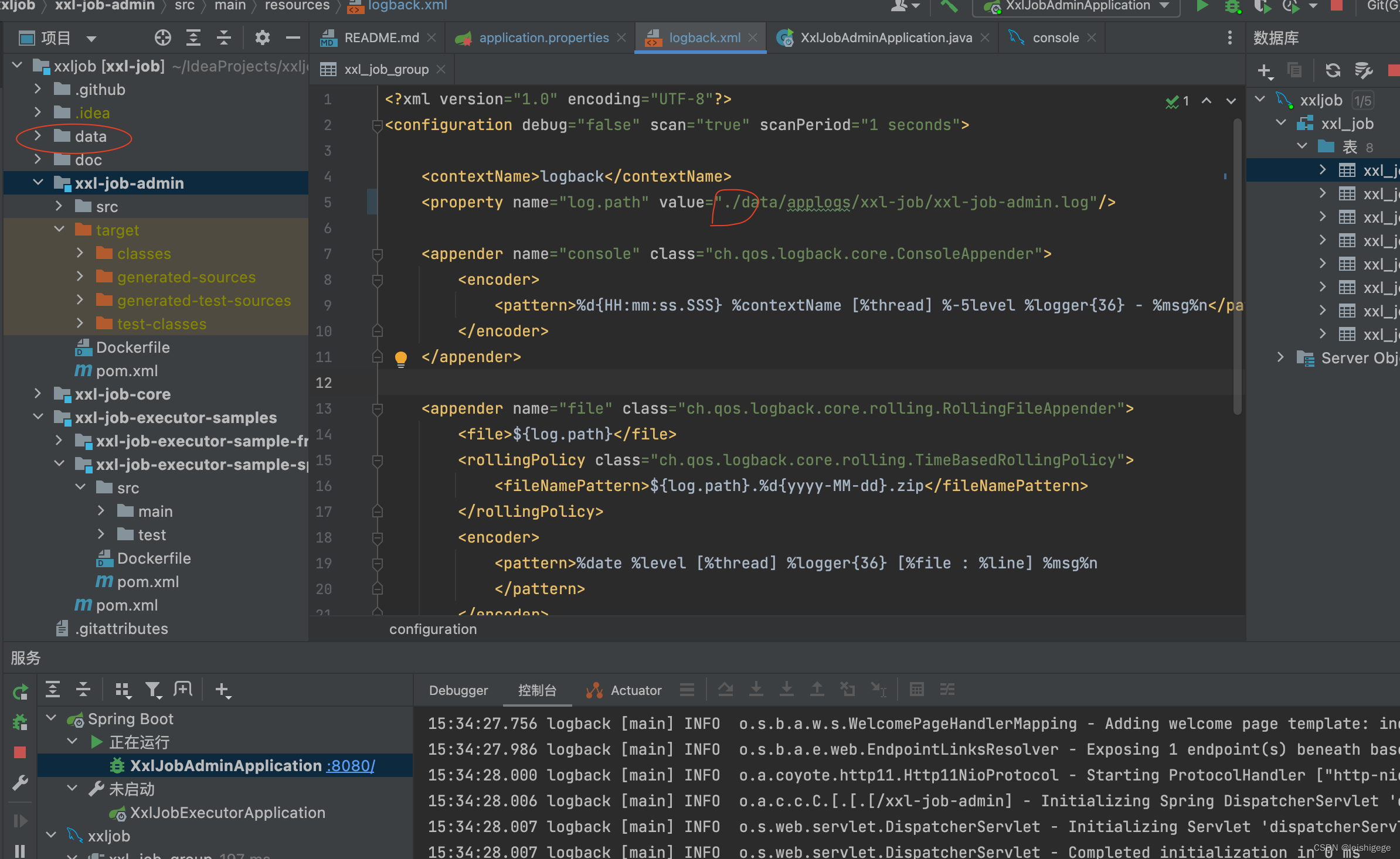Viewport: 1400px width, 859px height.
Task: Open project panel settings gear
Action: [x=262, y=38]
